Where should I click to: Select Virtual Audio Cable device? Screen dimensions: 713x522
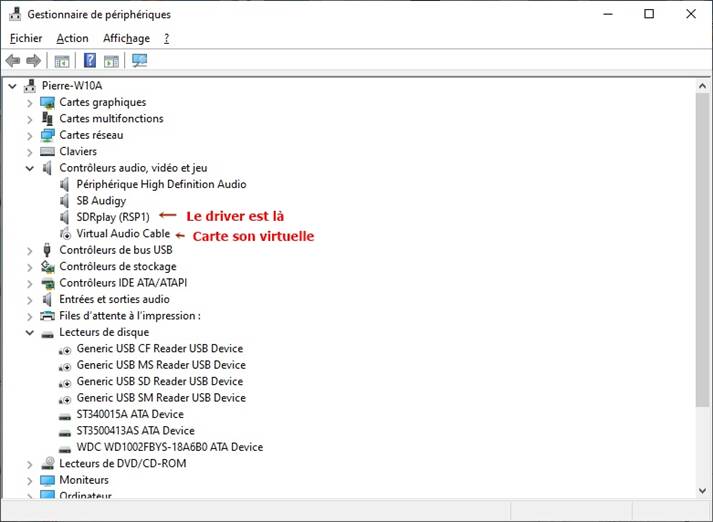(123, 233)
